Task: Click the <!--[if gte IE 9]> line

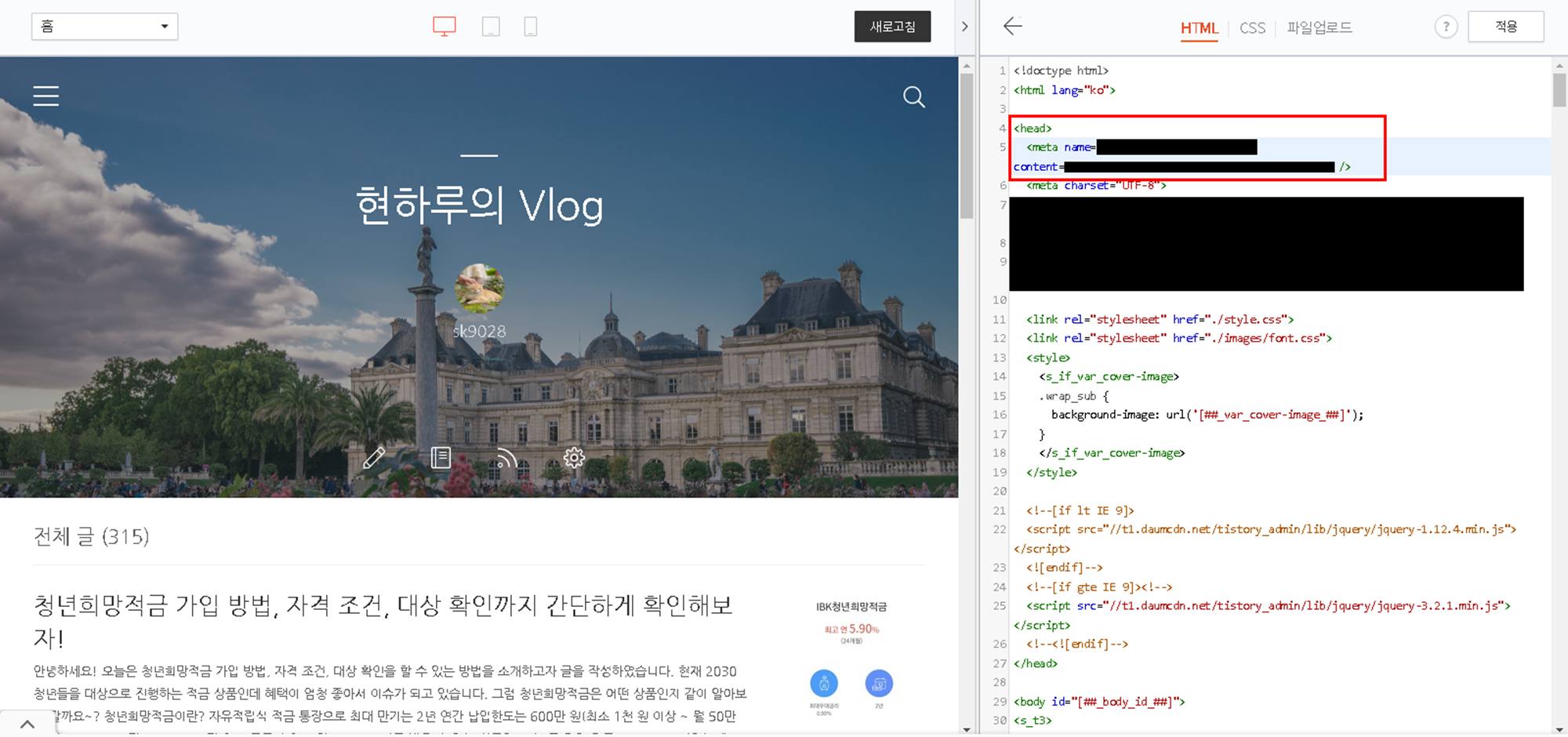Action: point(1098,587)
